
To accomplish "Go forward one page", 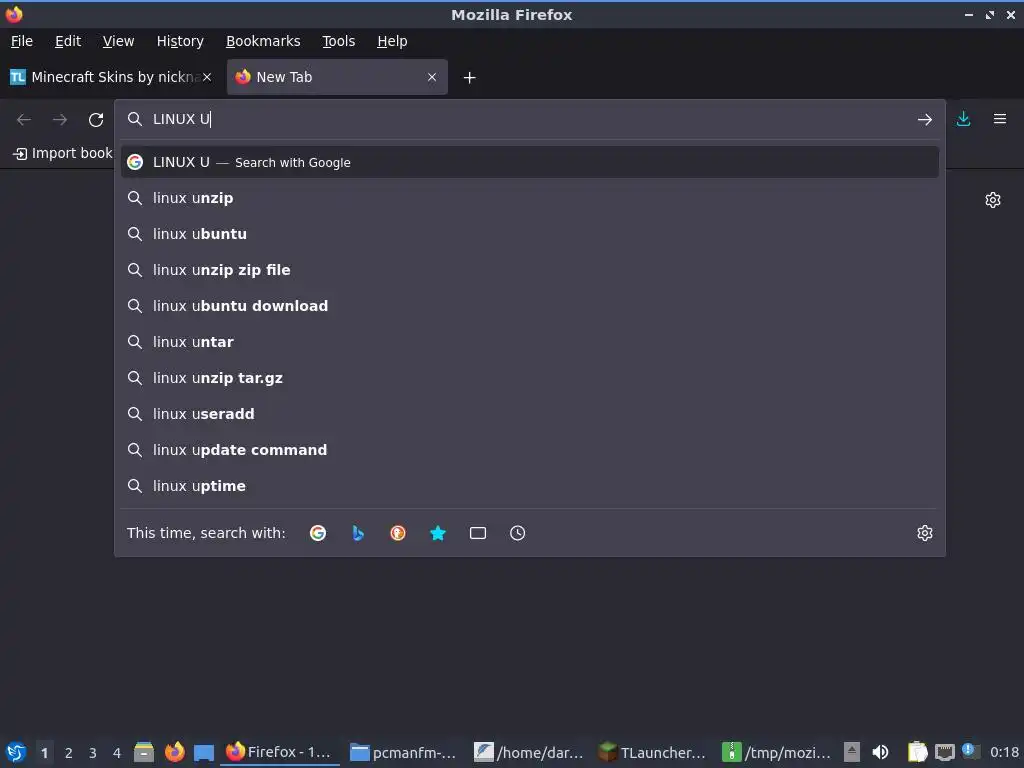I will tap(59, 120).
